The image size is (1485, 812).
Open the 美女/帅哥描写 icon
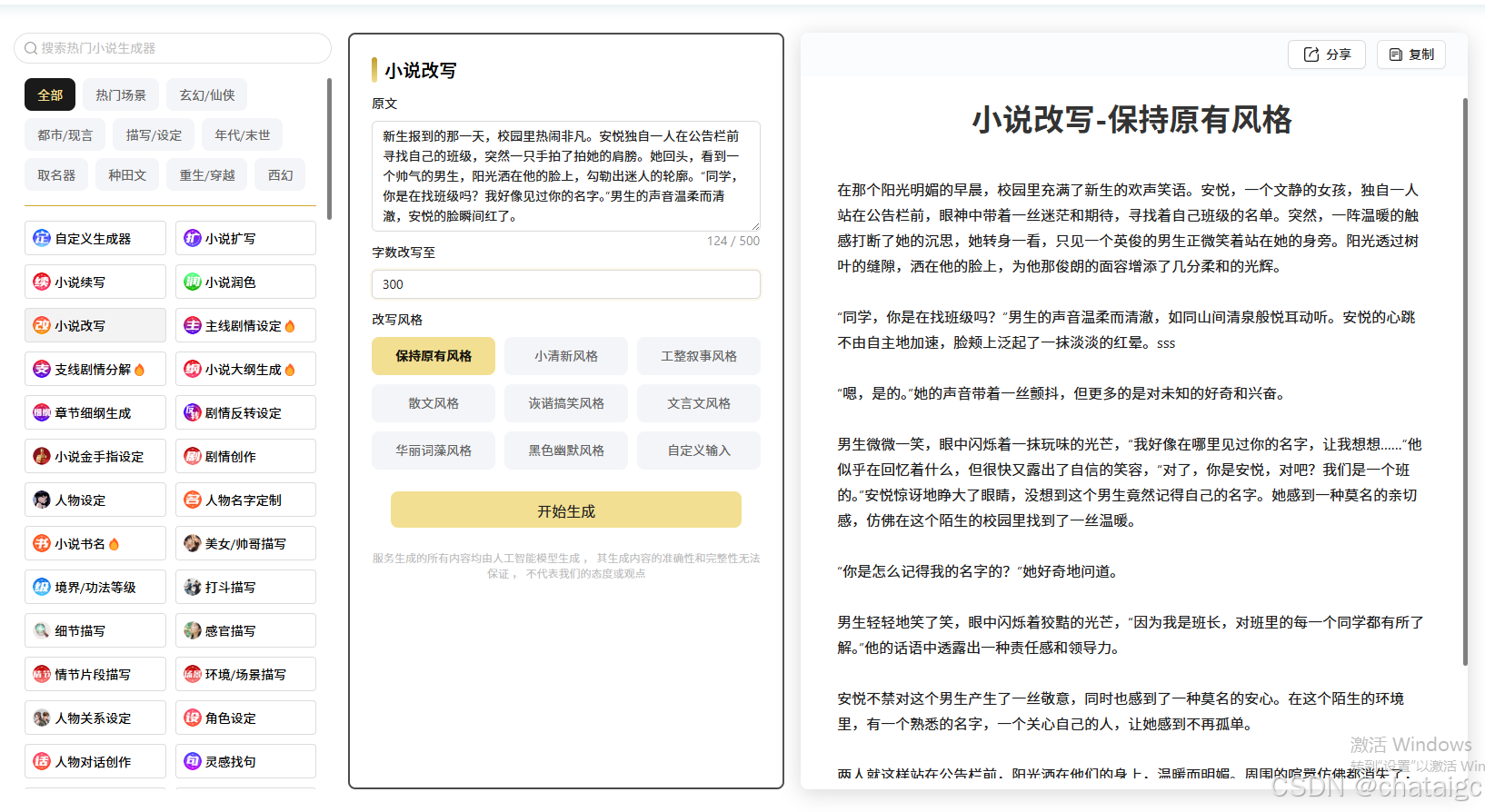pyautogui.click(x=193, y=543)
